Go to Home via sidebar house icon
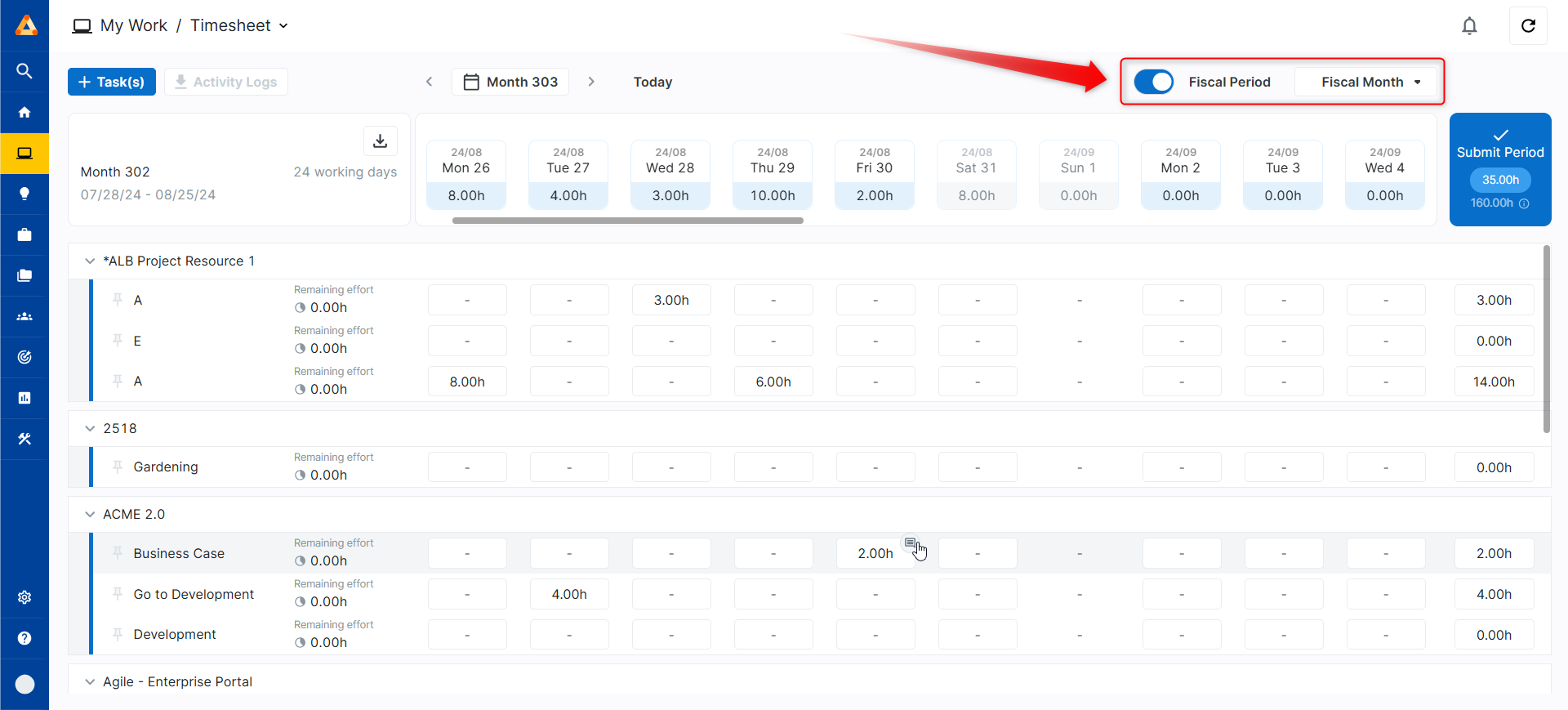1568x710 pixels. [x=24, y=112]
